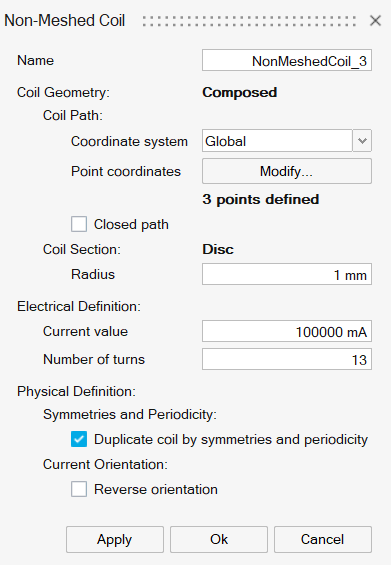Click the Name field containing NonMeshedCoil_3
Screen dimensions: 391x565
coord(287,61)
